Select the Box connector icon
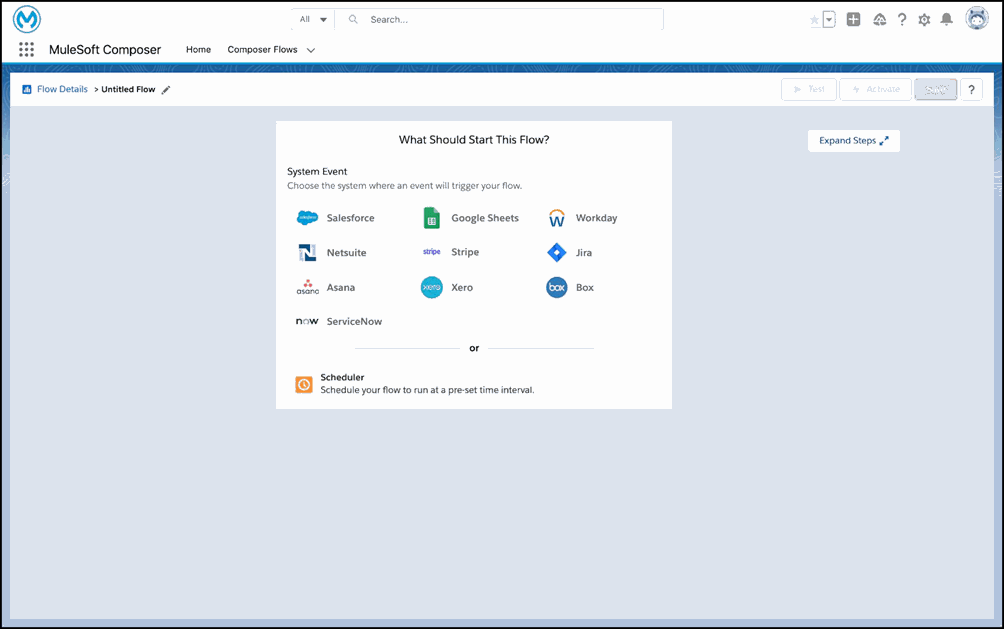 tap(557, 287)
